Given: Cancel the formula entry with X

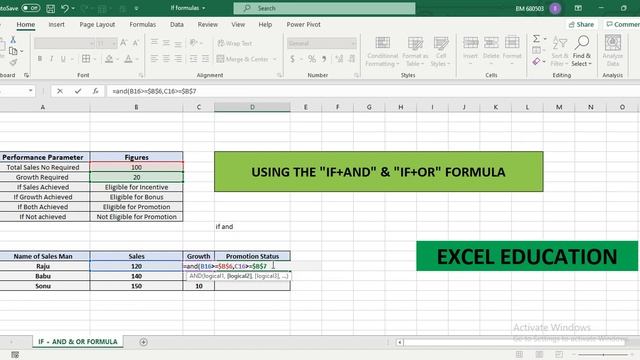Looking at the screenshot, I should click(x=60, y=91).
